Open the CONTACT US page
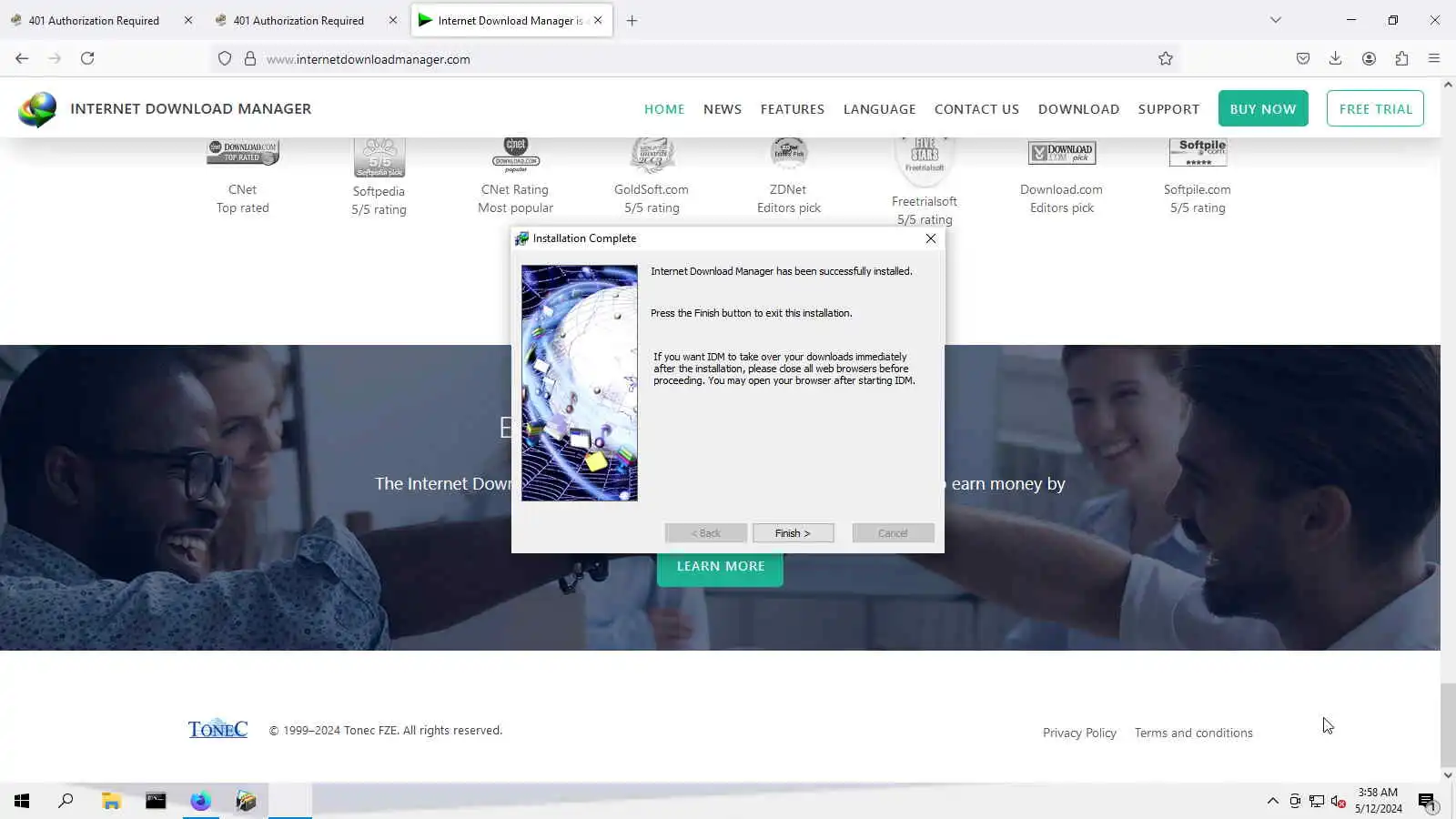 pos(976,109)
